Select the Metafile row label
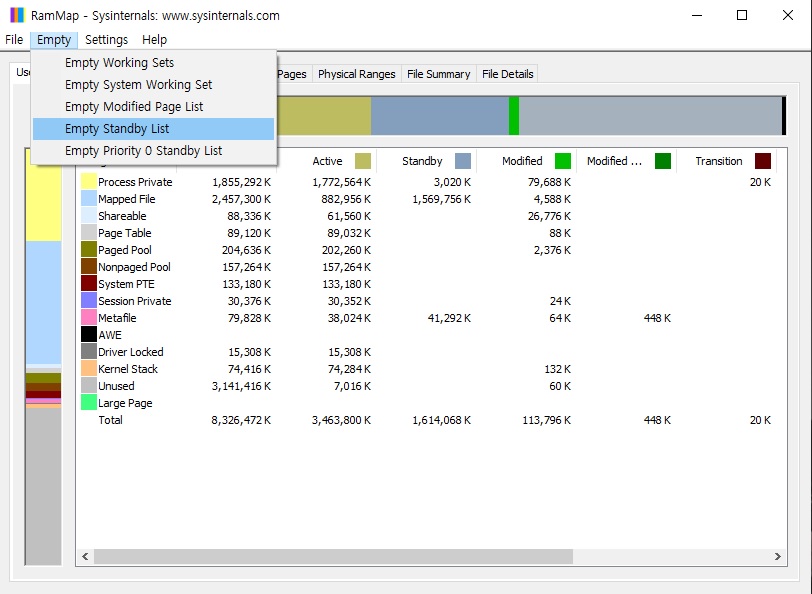 point(117,318)
